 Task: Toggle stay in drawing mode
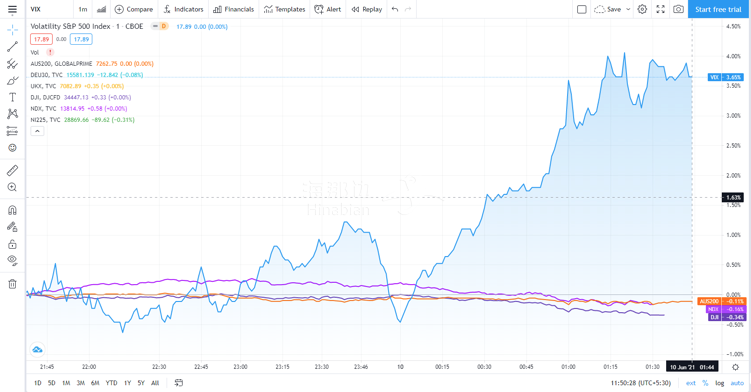12,227
